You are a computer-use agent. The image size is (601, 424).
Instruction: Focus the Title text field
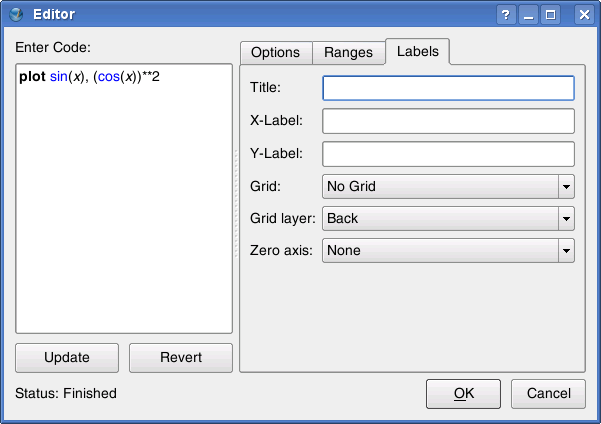[448, 88]
